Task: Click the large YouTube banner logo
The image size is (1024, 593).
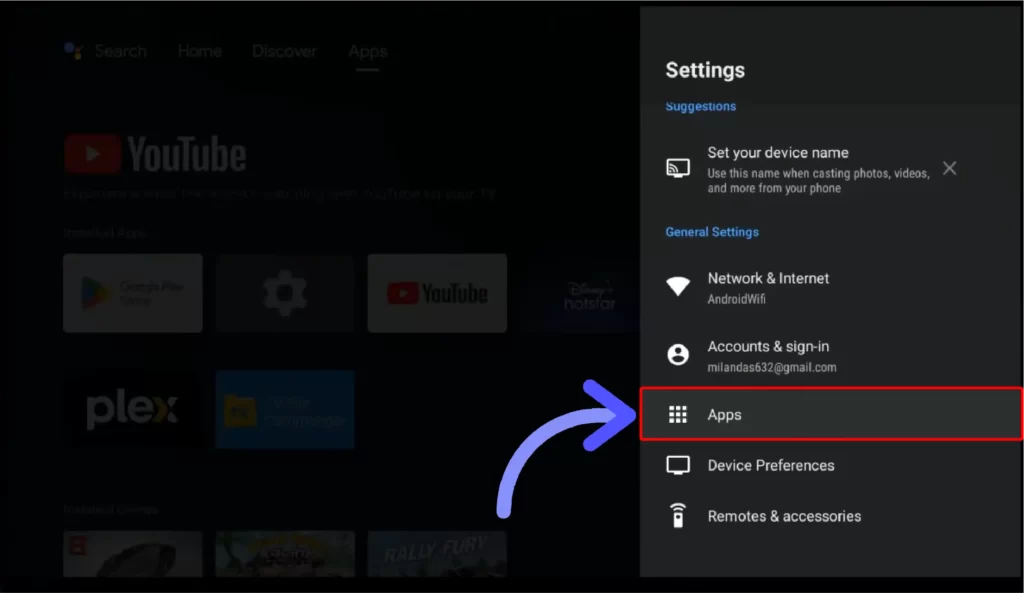Action: point(155,154)
